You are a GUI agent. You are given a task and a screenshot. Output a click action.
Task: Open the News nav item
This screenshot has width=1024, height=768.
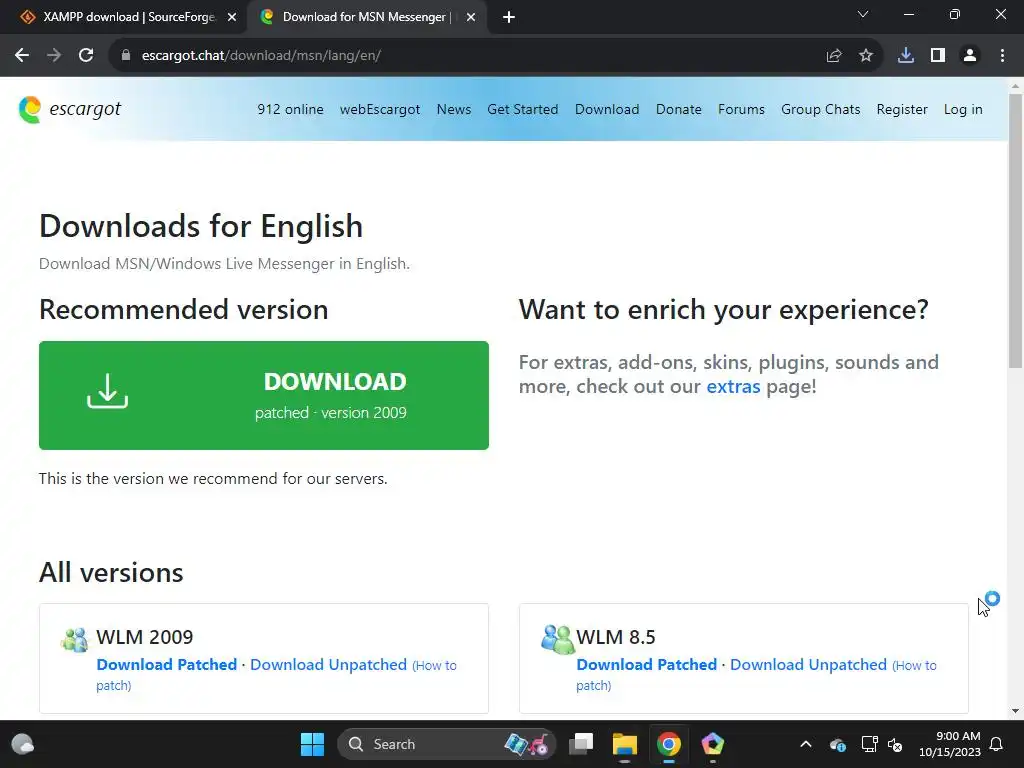coord(454,109)
